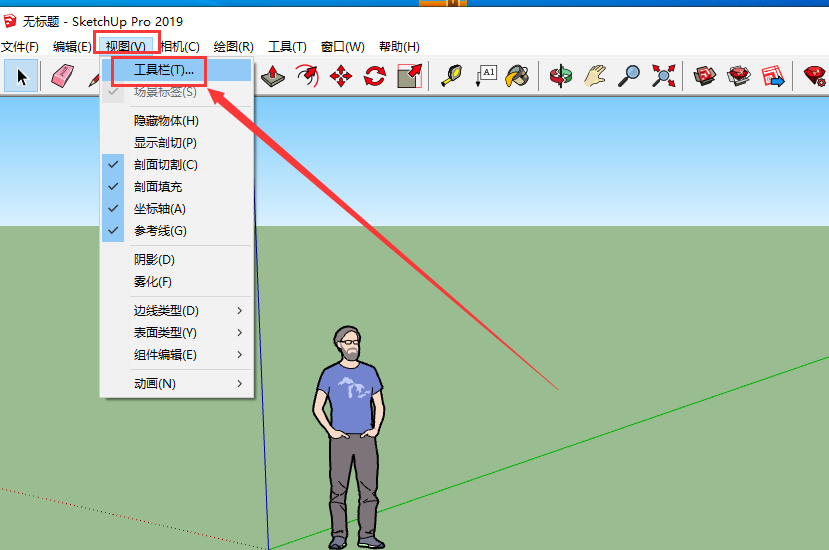Screen dimensions: 829x550
Task: Open the Extension Manager ruby icon
Action: (x=814, y=76)
